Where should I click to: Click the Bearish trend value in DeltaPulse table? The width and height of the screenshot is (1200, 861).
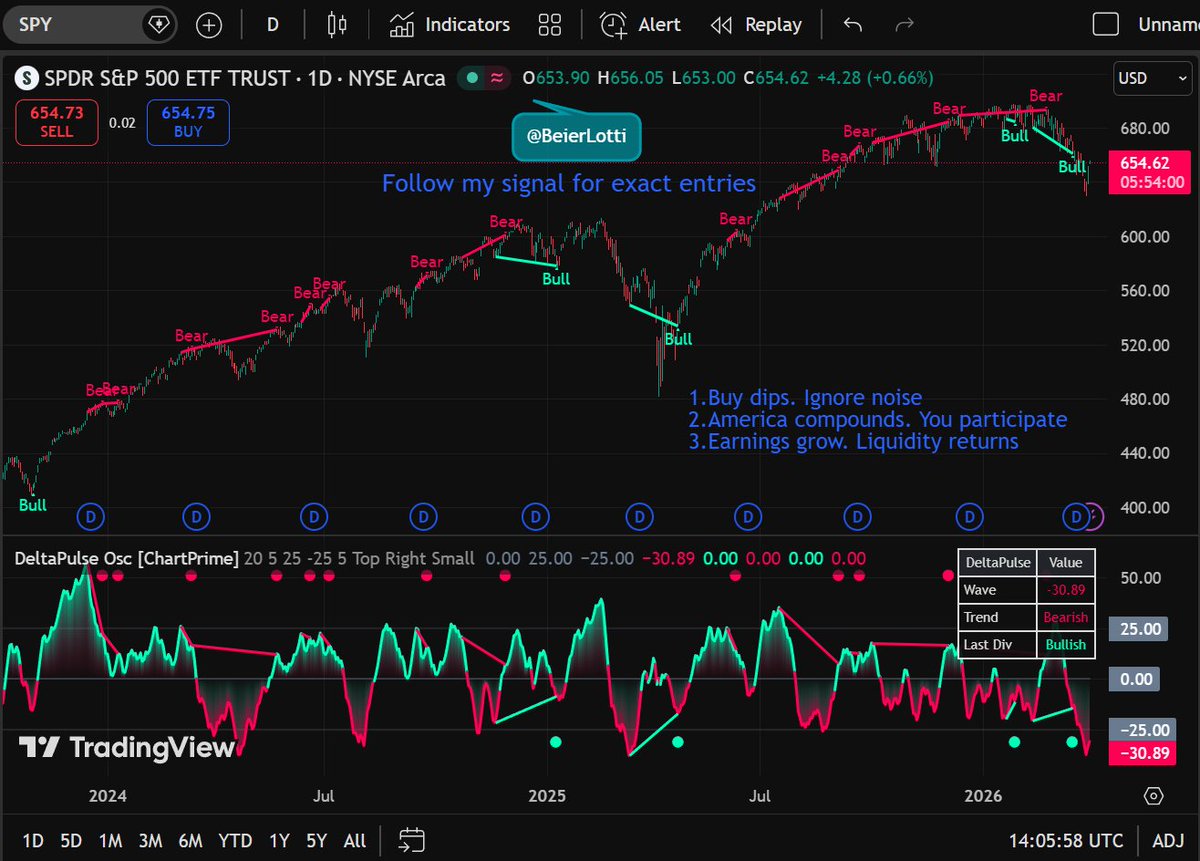[1065, 618]
